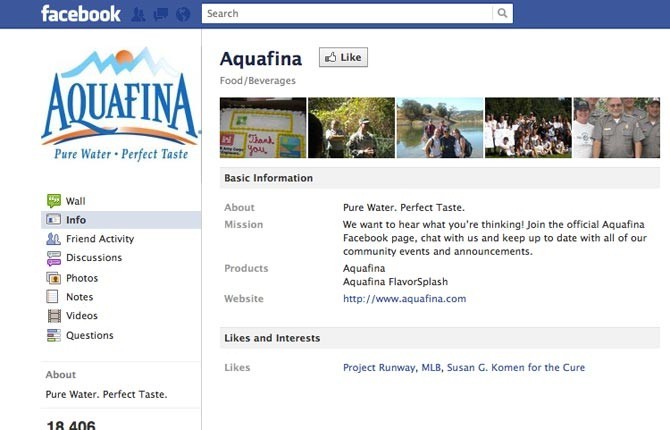Click into the Search input field
This screenshot has width=670, height=430.
click(x=347, y=13)
